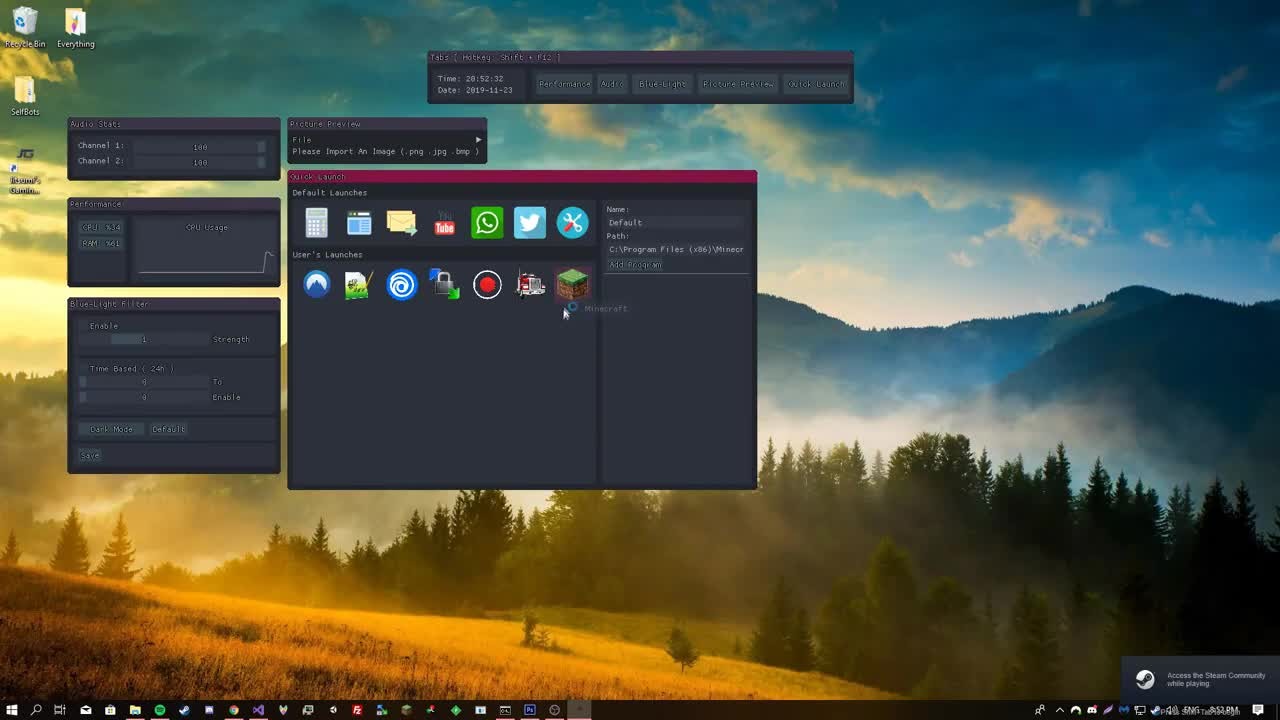Click the wrench and screwdriver tools icon
Screen dimensions: 1280x720
point(573,223)
